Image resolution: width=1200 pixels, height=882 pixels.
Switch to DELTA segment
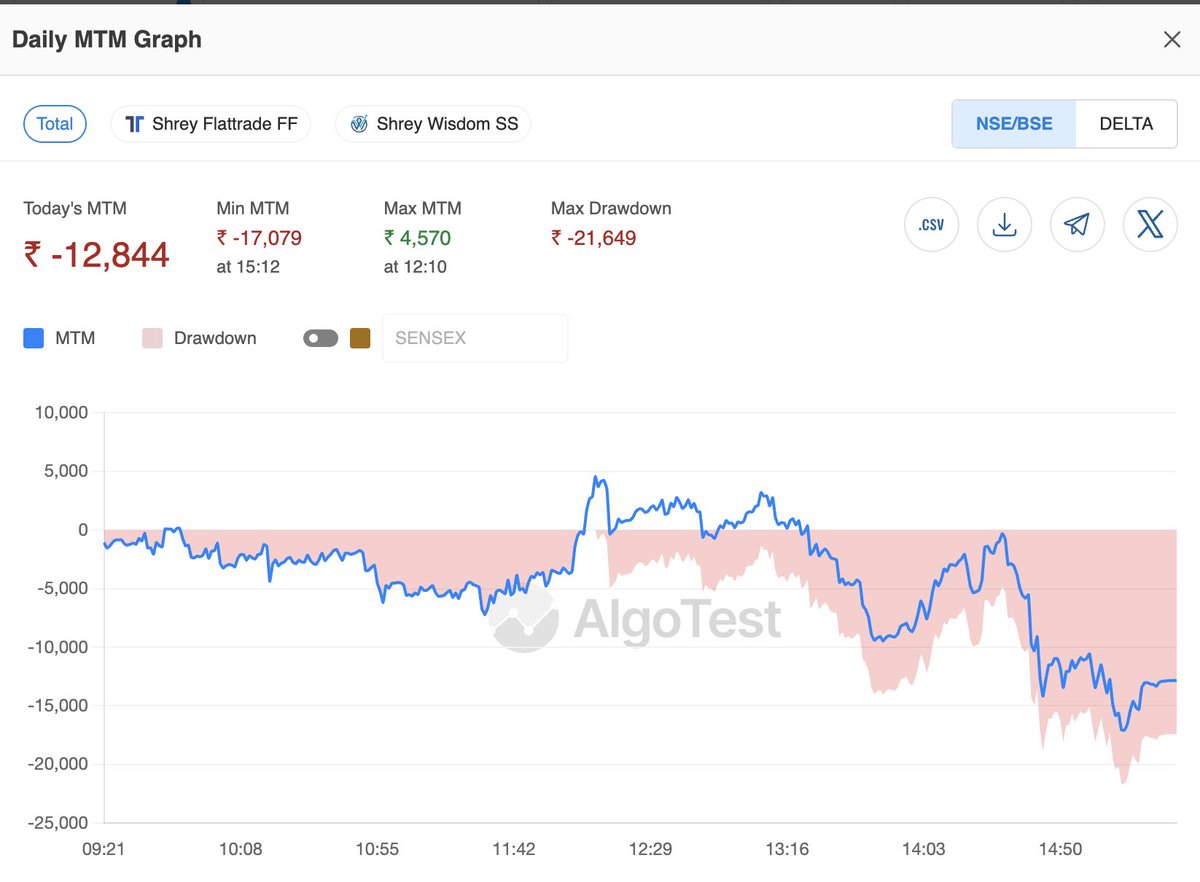tap(1126, 124)
